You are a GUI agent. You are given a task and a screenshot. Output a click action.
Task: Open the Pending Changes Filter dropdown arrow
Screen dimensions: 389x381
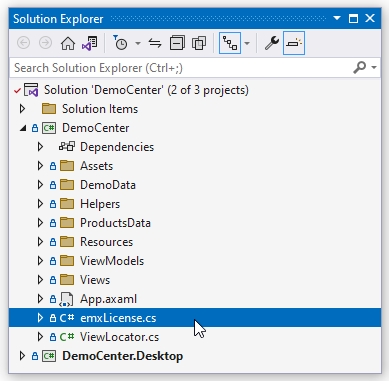click(x=138, y=43)
